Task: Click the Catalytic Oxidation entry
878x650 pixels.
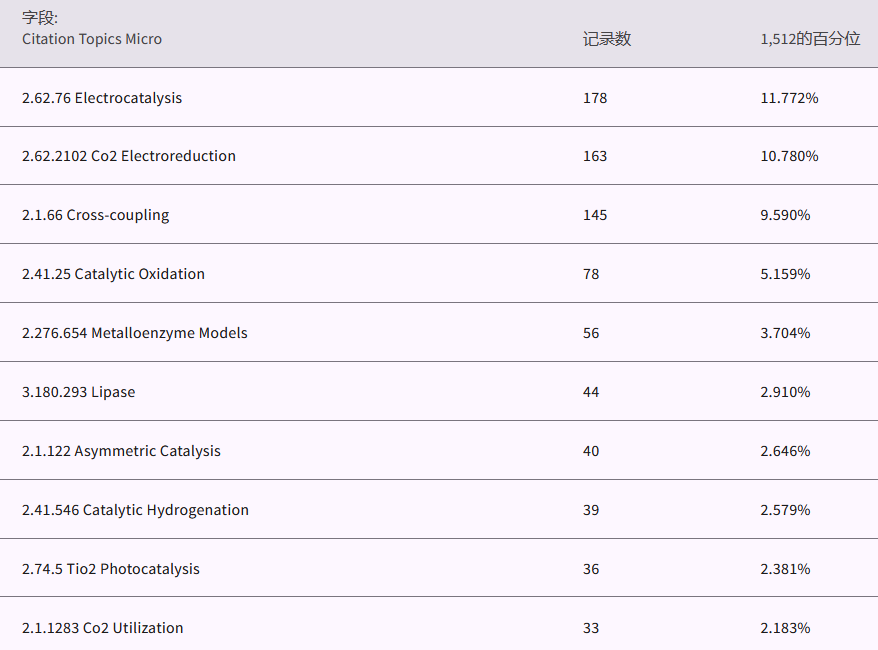Action: tap(113, 274)
